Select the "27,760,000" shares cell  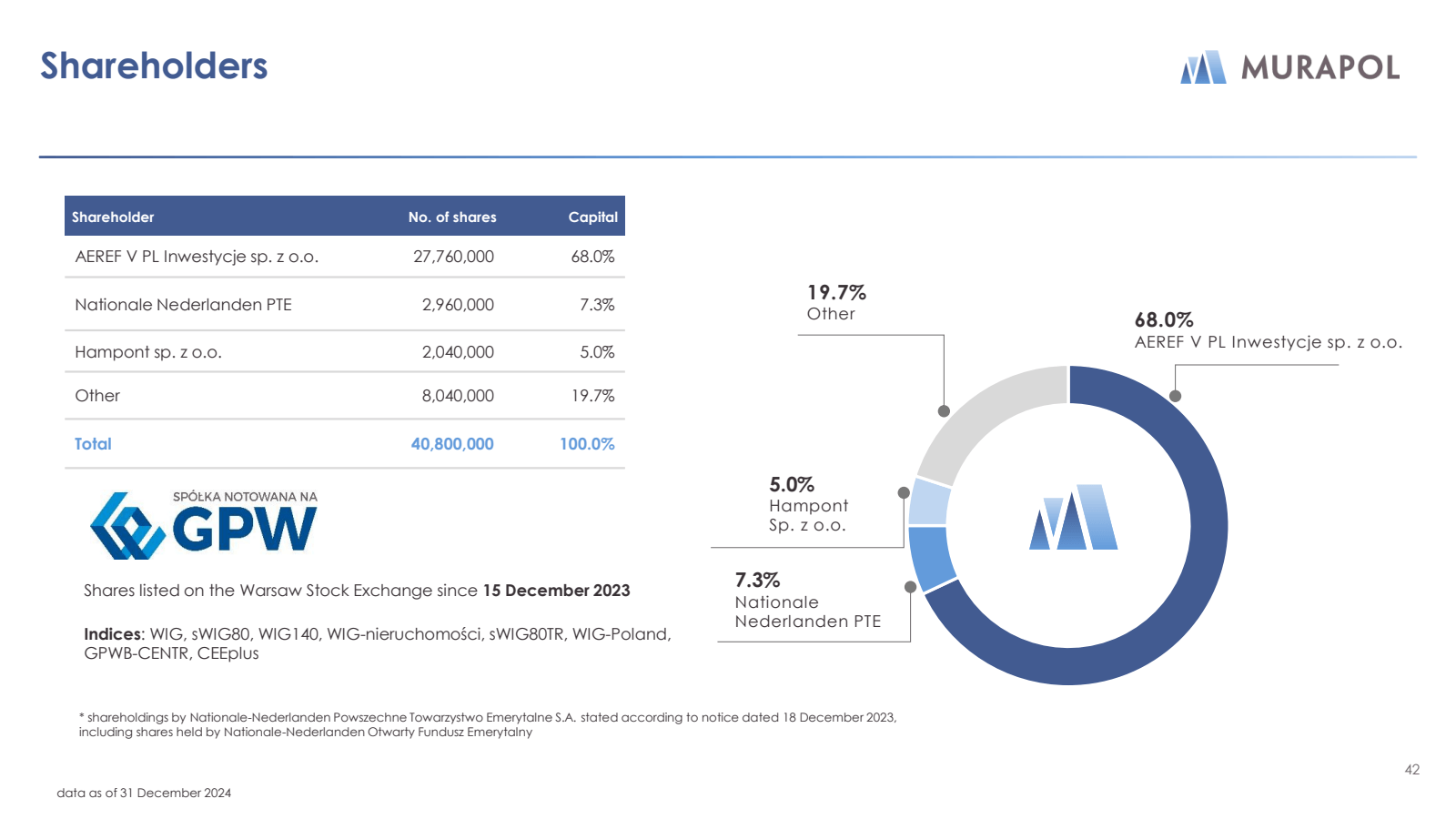[453, 257]
